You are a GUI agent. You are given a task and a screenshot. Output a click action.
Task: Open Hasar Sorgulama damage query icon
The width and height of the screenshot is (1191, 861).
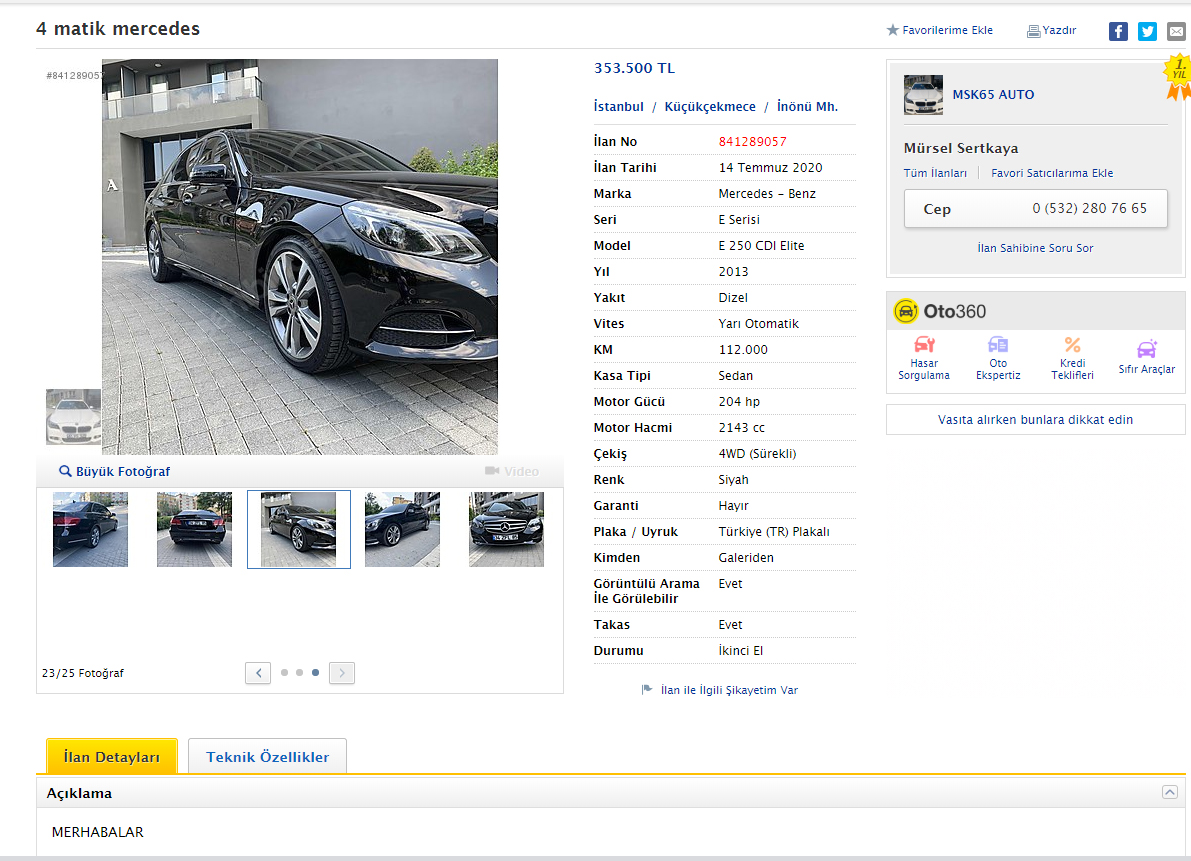click(924, 345)
